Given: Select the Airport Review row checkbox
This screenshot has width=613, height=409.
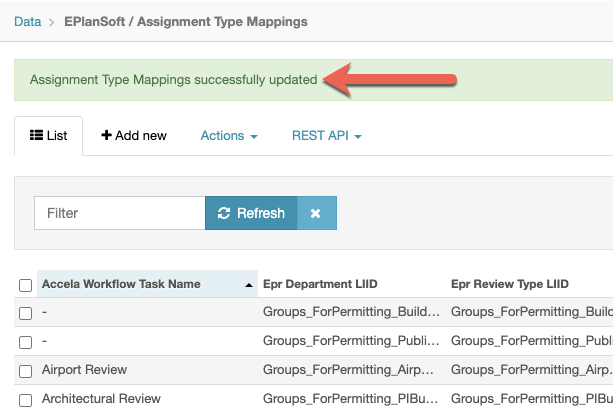Looking at the screenshot, I should point(26,371).
